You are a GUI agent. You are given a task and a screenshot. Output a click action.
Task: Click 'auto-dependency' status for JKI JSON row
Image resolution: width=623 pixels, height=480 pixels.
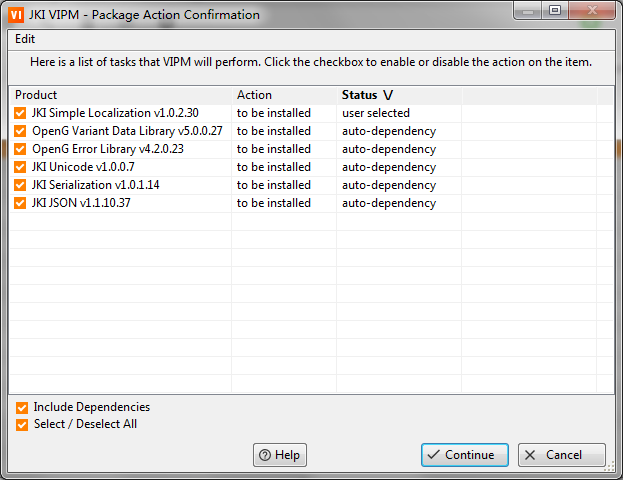(389, 203)
